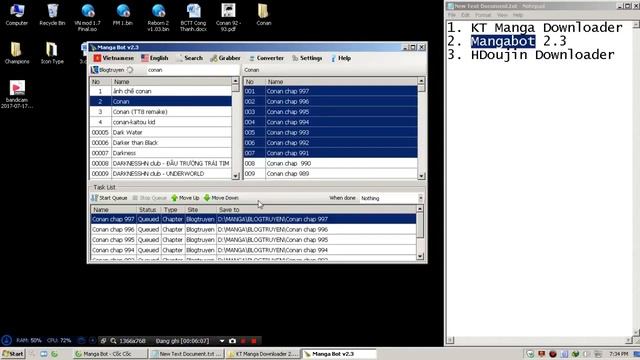This screenshot has width=640, height=360.
Task: Select chapter 'Conan chap 991' in chapter list
Action: [x=330, y=153]
